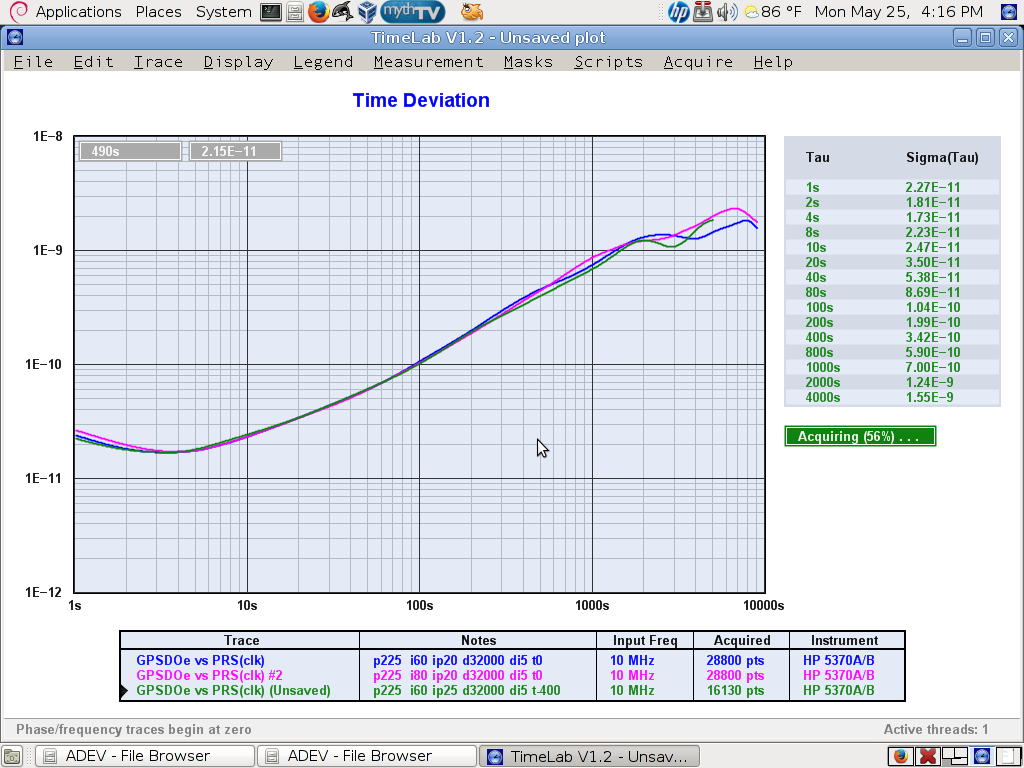1024x768 pixels.
Task: Expand the Places menu
Action: (158, 12)
